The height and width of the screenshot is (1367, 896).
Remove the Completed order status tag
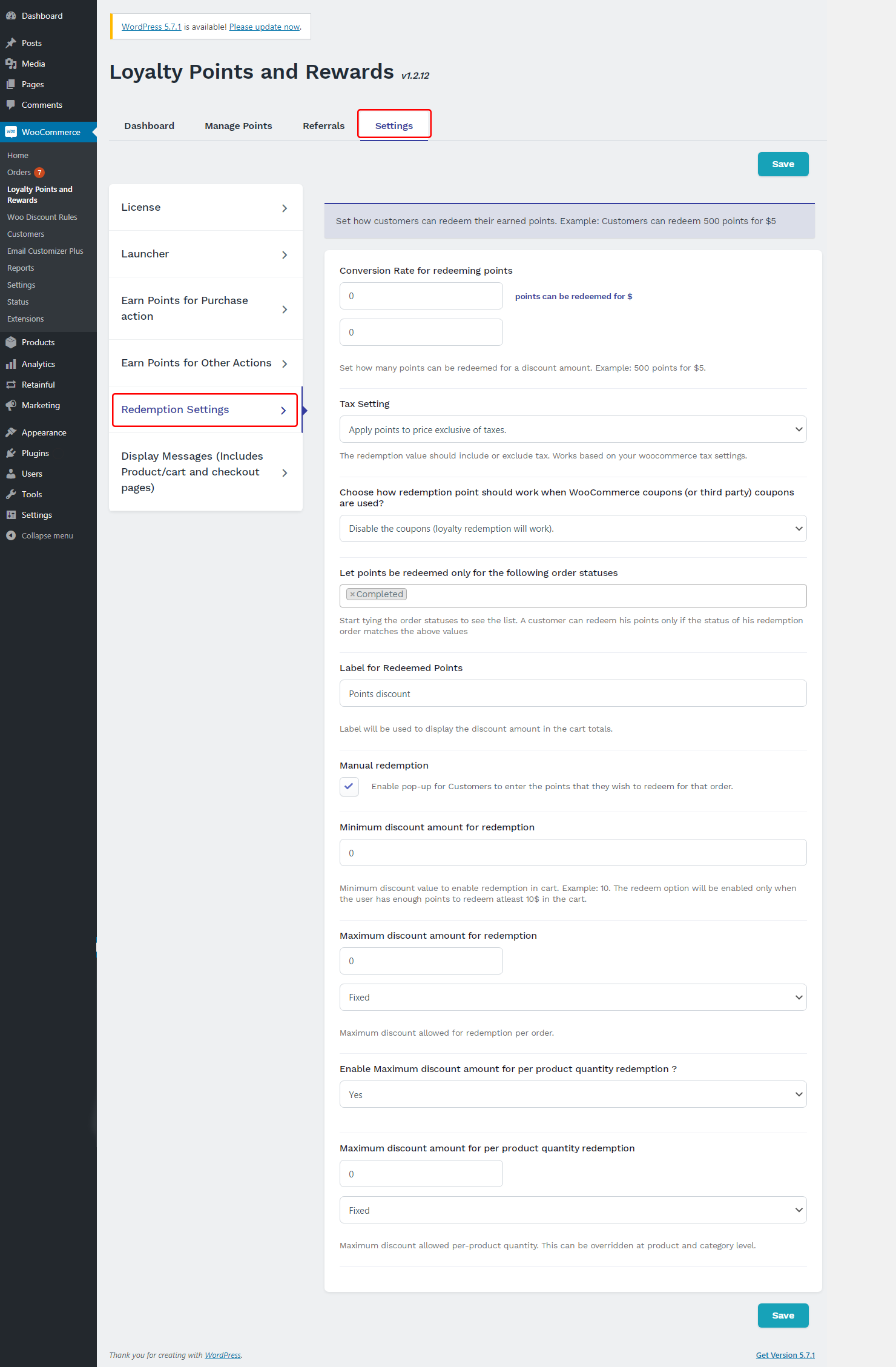(352, 594)
